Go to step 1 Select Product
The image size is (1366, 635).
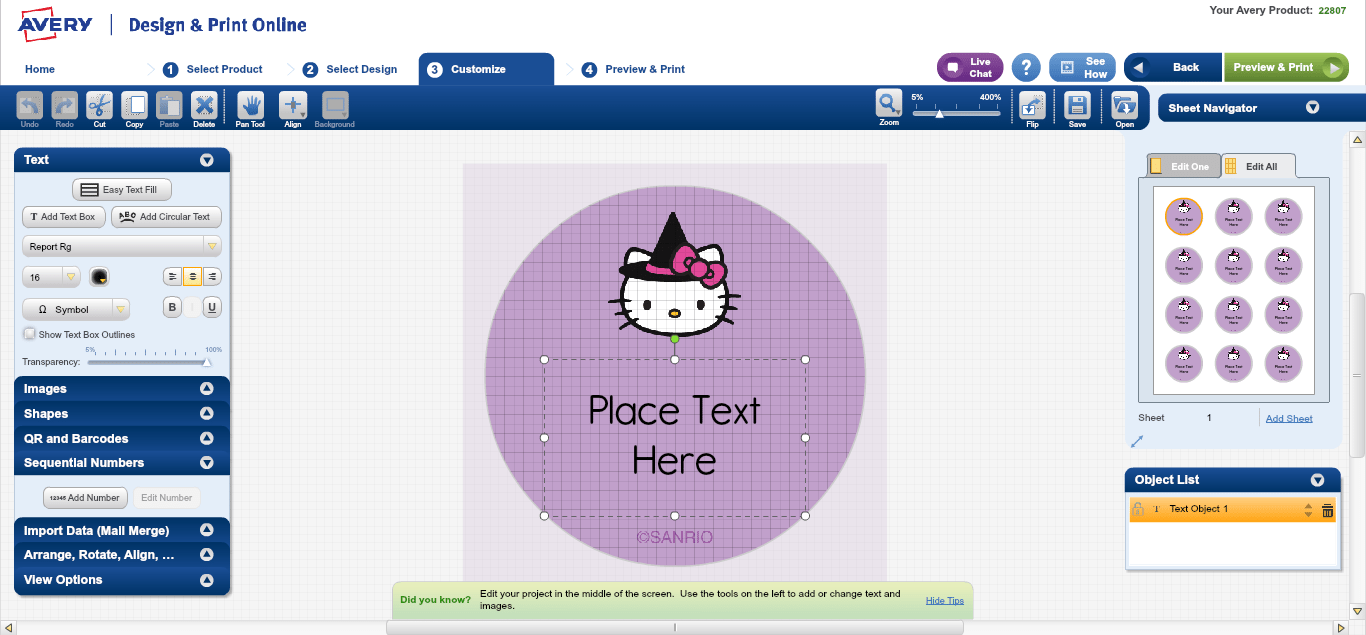212,69
